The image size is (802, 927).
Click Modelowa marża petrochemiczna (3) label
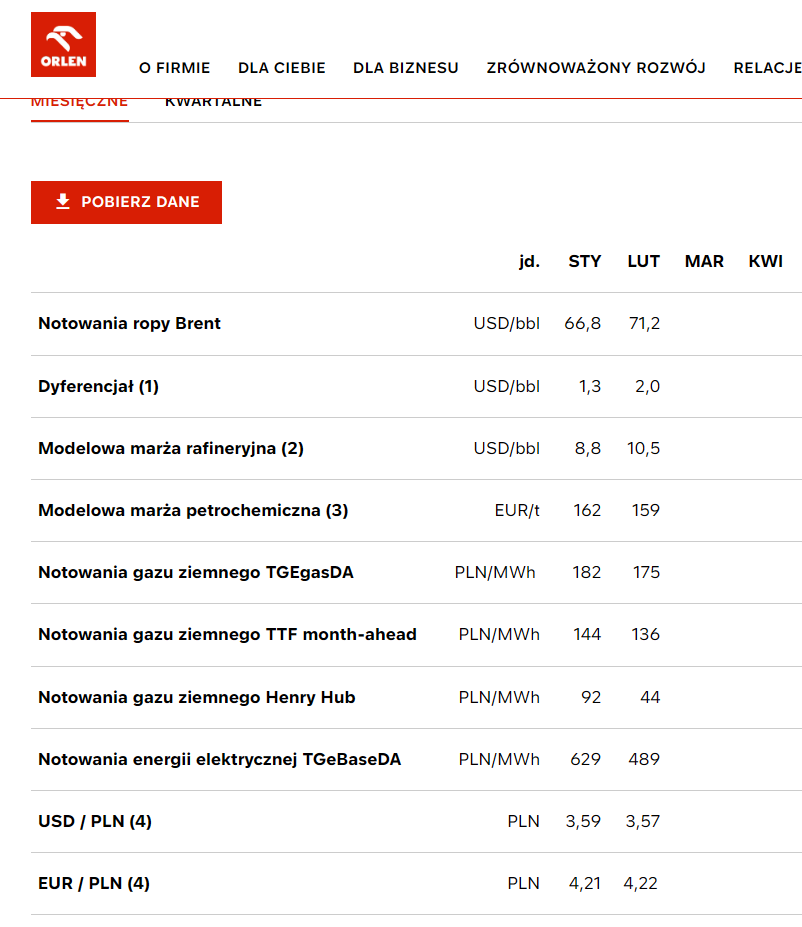pos(193,510)
